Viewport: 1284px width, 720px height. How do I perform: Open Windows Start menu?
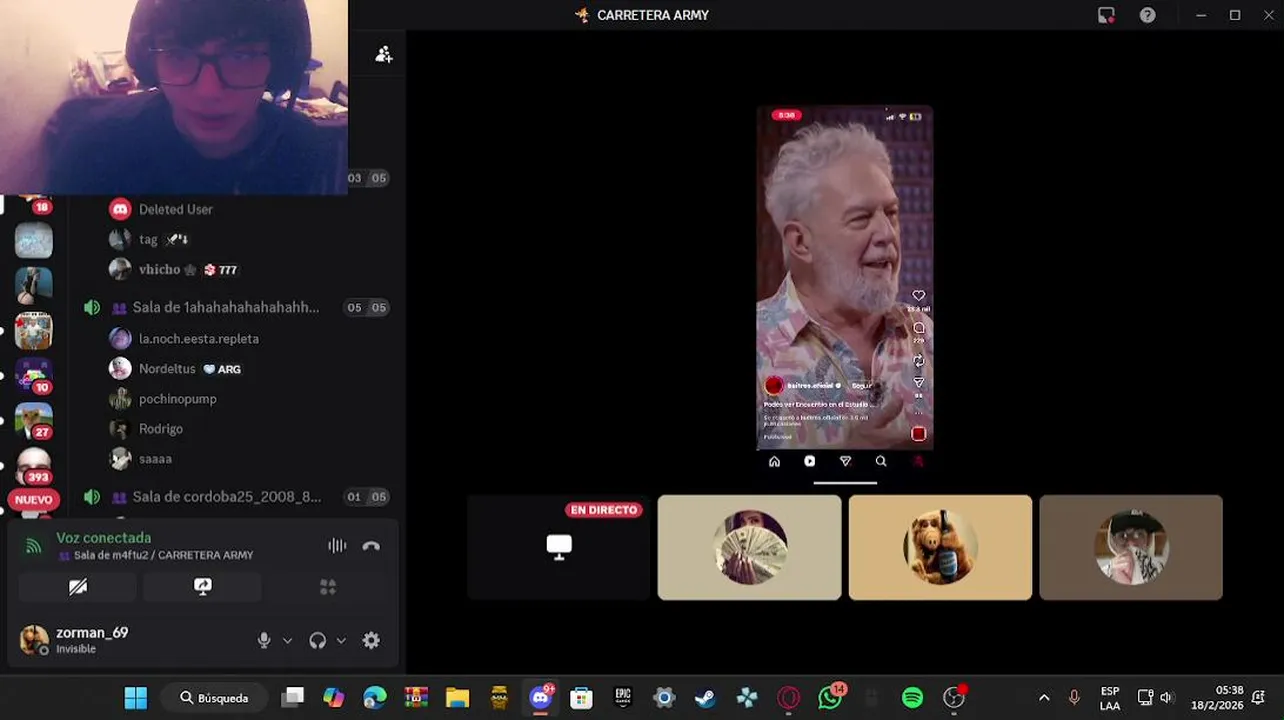[x=136, y=698]
